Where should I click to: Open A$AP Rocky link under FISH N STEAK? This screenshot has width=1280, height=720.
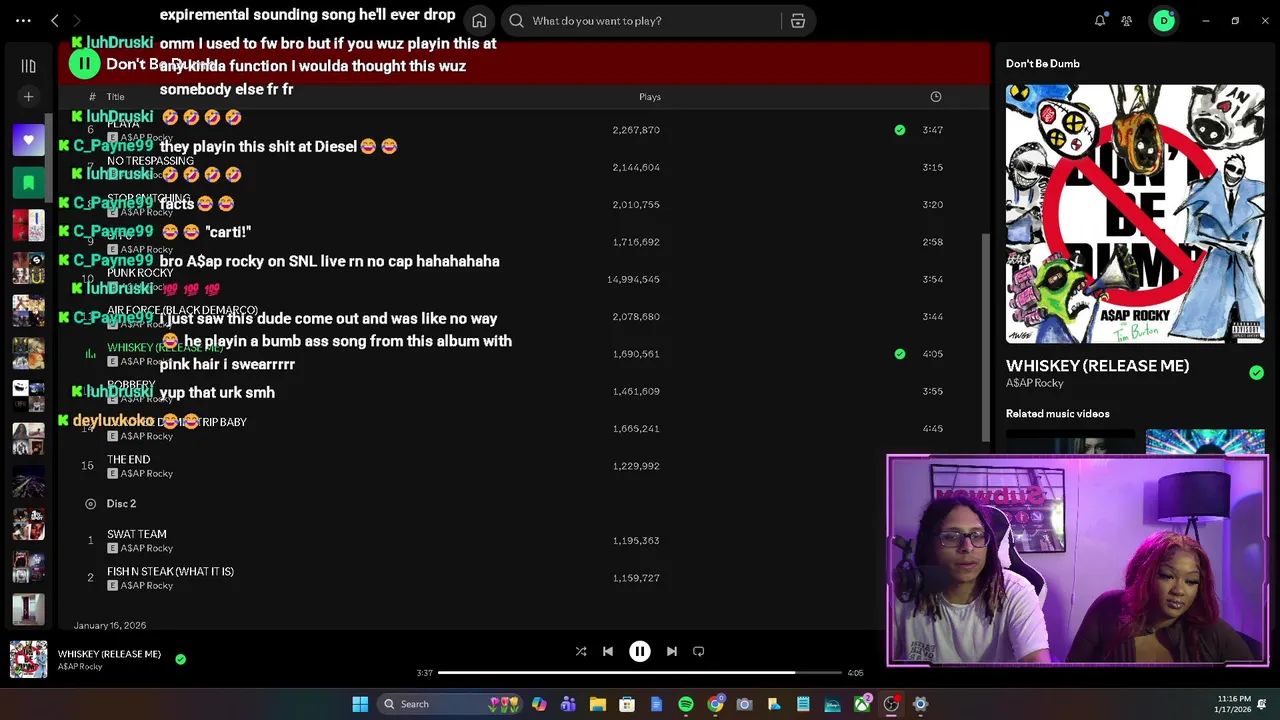pos(147,586)
